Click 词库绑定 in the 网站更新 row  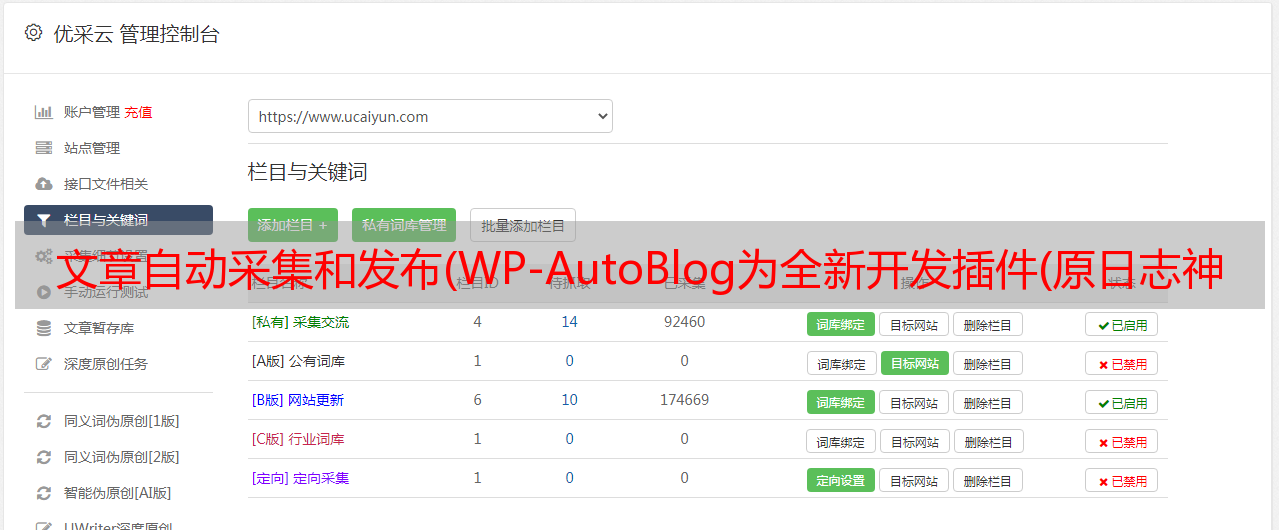(x=841, y=402)
